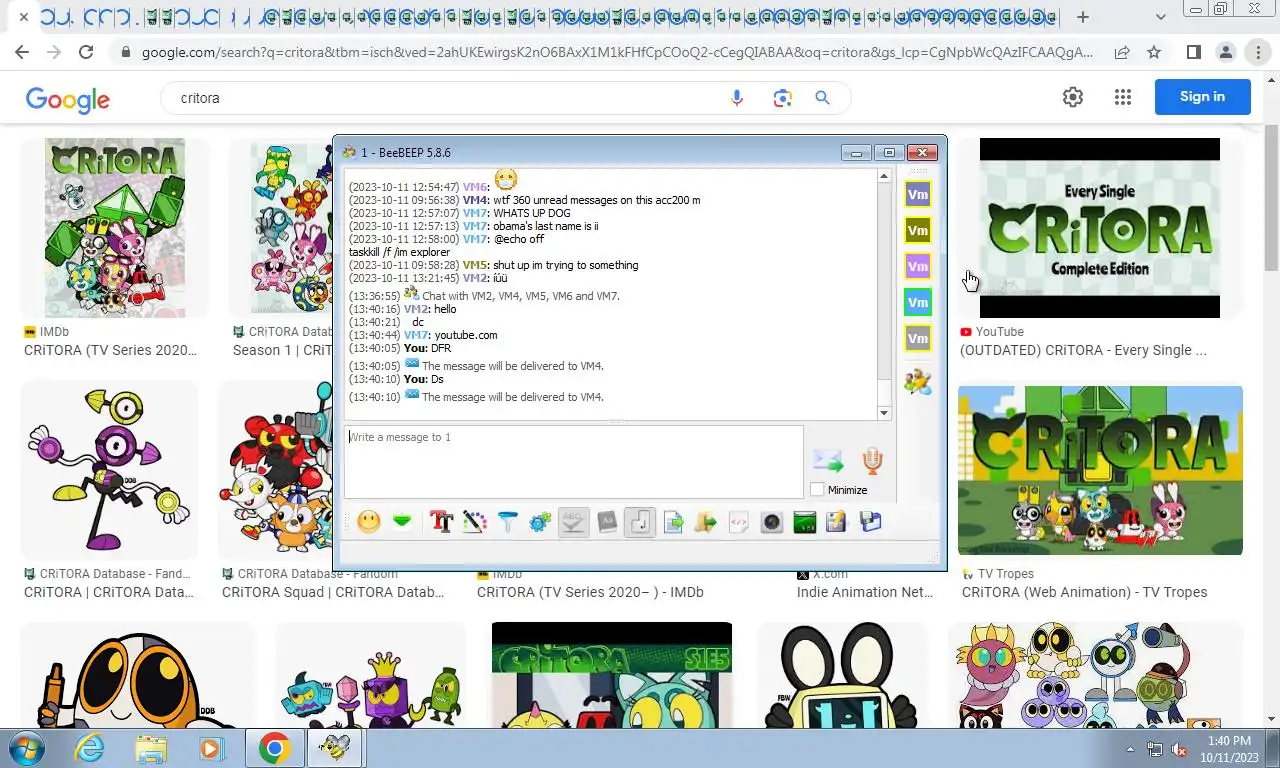Open chat settings gears icon

click(x=541, y=522)
